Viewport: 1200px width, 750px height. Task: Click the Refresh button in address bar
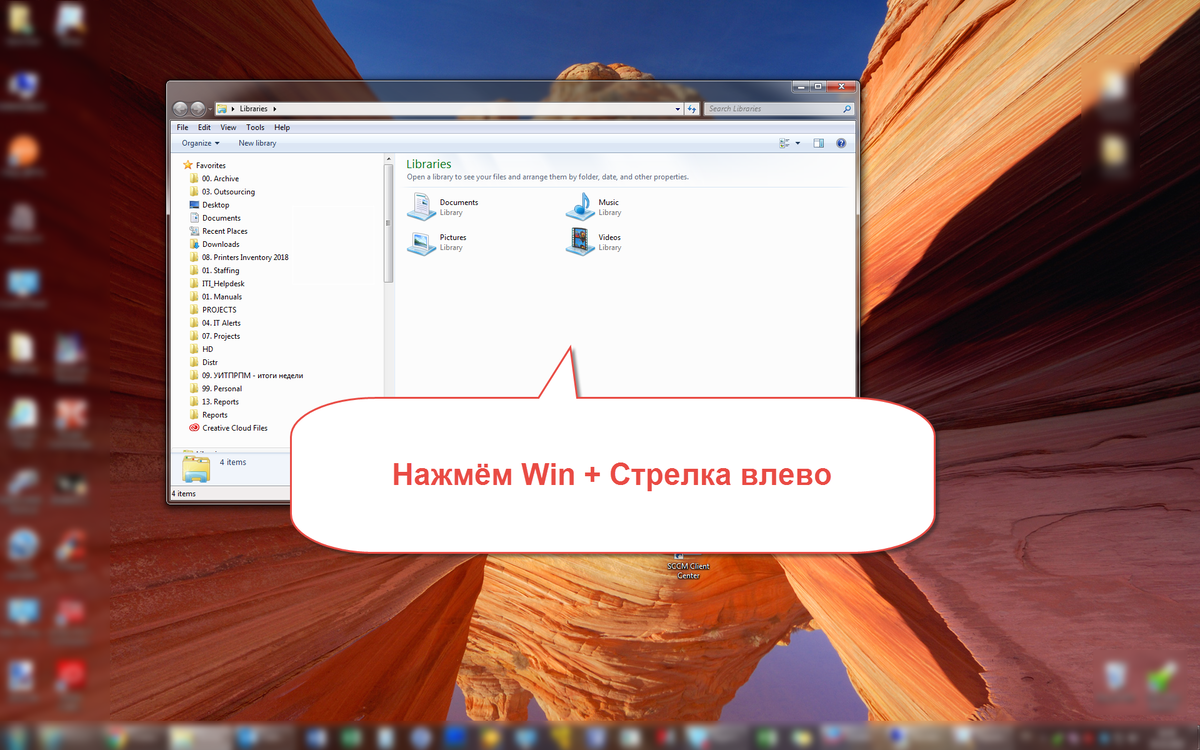click(693, 108)
